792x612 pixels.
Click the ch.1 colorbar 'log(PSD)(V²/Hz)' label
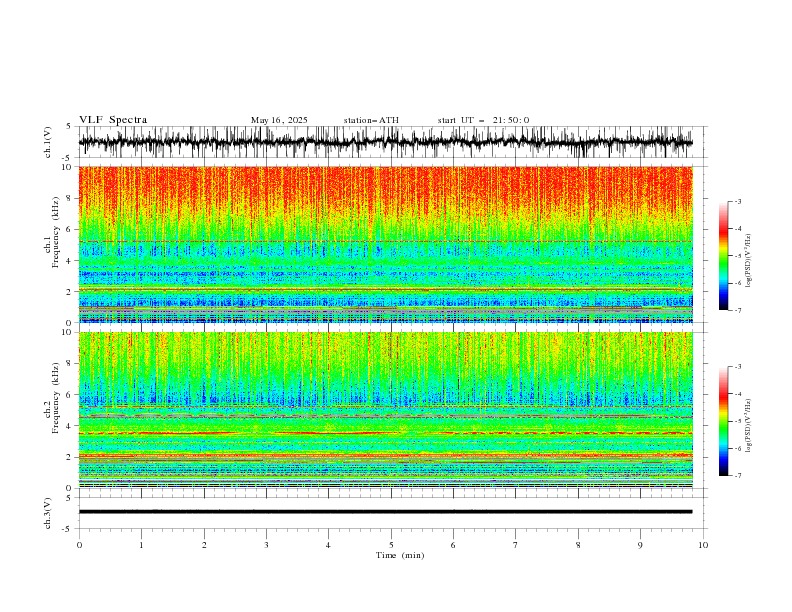coord(749,261)
